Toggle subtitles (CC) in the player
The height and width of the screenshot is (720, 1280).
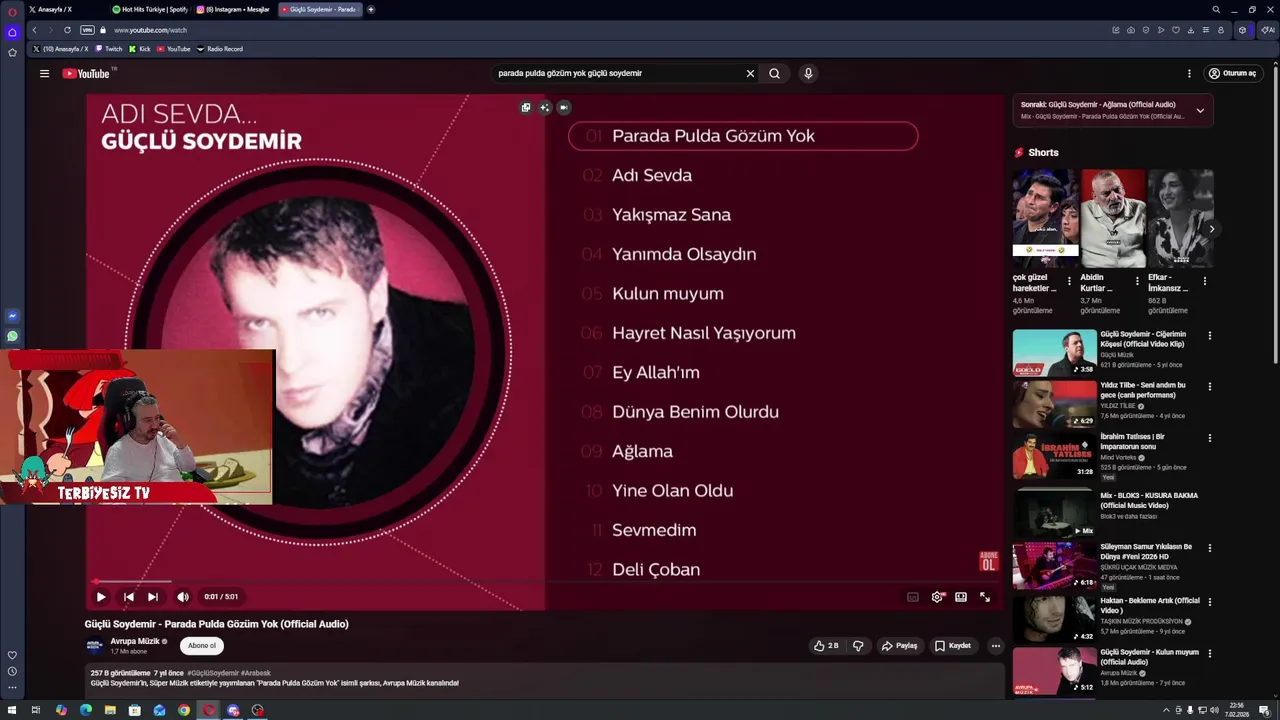pos(913,597)
